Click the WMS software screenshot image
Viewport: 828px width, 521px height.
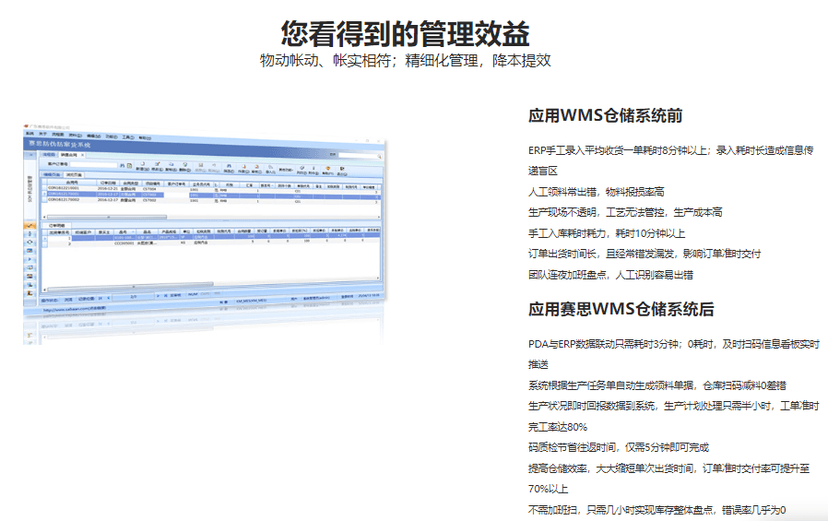pos(205,234)
